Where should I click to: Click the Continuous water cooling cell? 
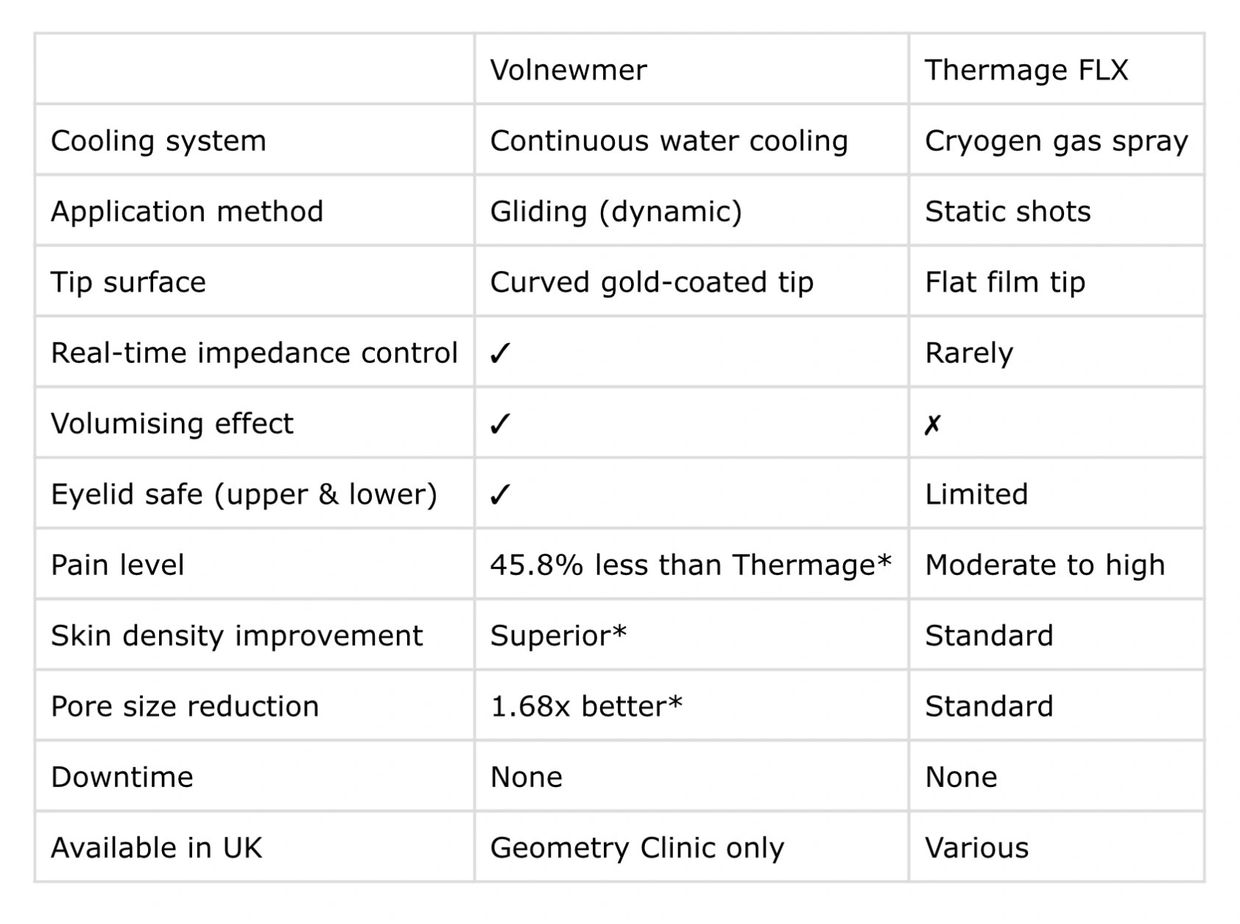coord(668,141)
